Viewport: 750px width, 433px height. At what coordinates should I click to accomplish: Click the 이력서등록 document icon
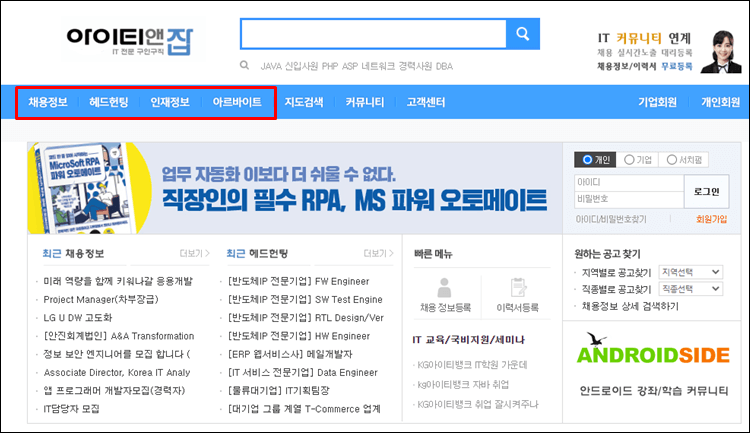click(518, 288)
